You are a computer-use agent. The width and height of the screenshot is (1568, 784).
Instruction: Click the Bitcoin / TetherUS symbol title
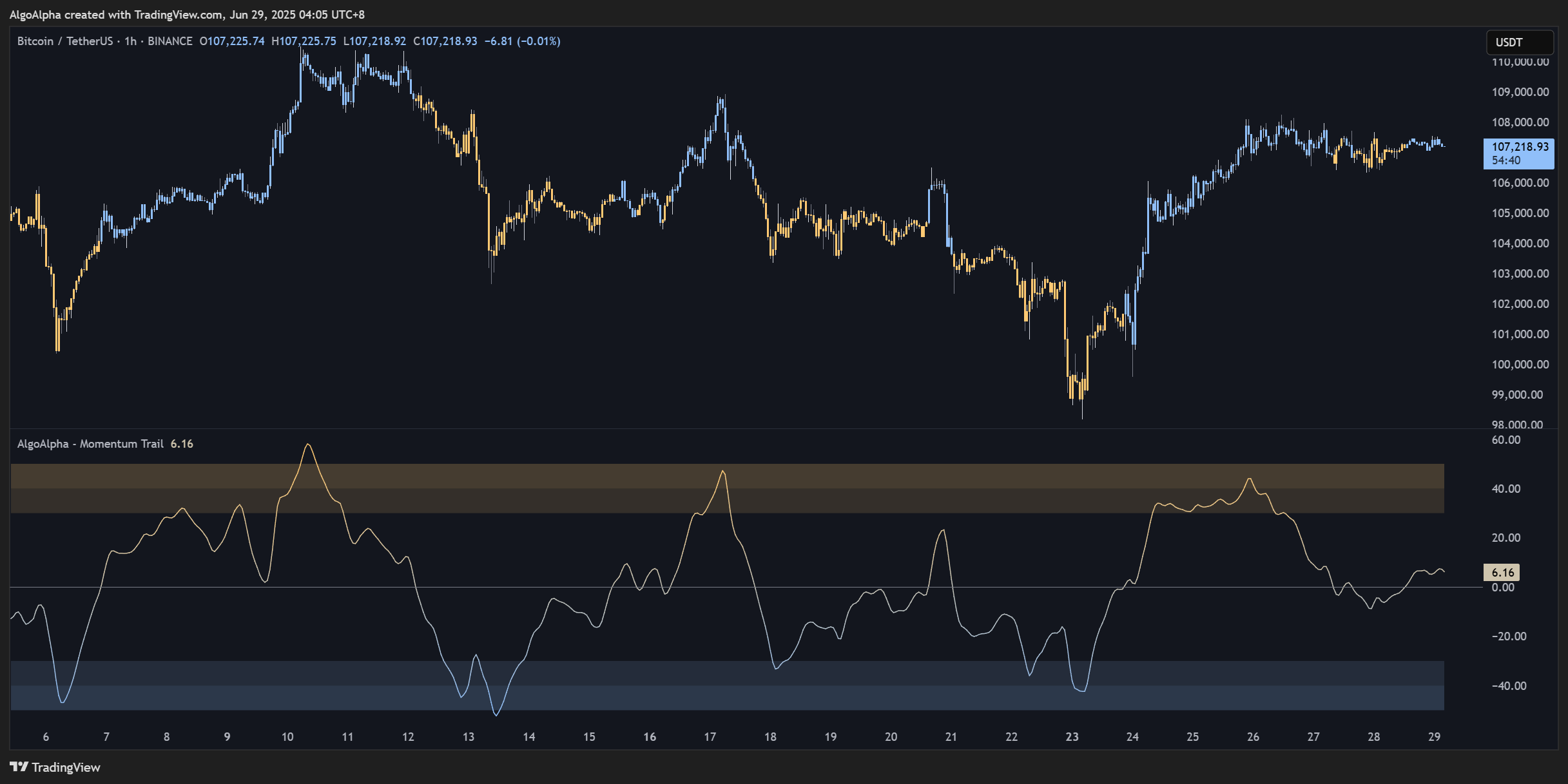point(65,41)
